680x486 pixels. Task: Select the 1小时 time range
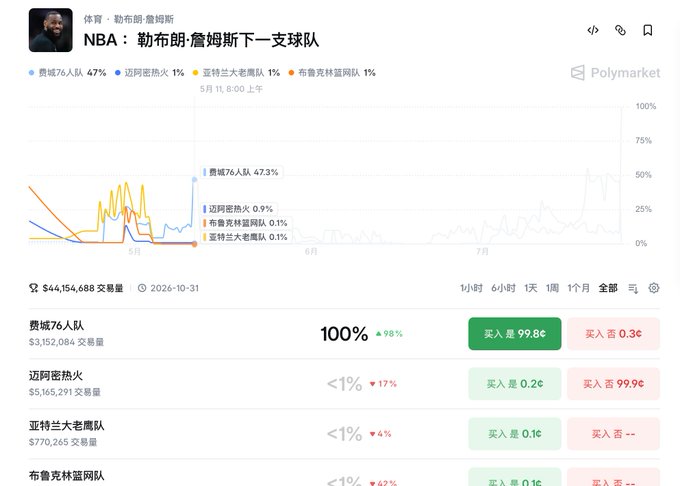pyautogui.click(x=471, y=288)
